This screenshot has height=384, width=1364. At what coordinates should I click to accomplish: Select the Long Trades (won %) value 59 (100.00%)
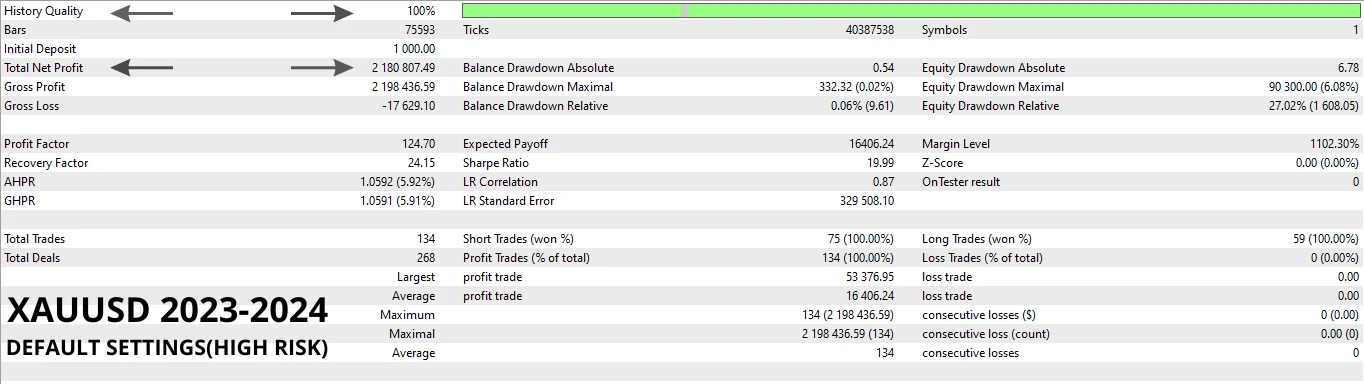(x=1326, y=239)
